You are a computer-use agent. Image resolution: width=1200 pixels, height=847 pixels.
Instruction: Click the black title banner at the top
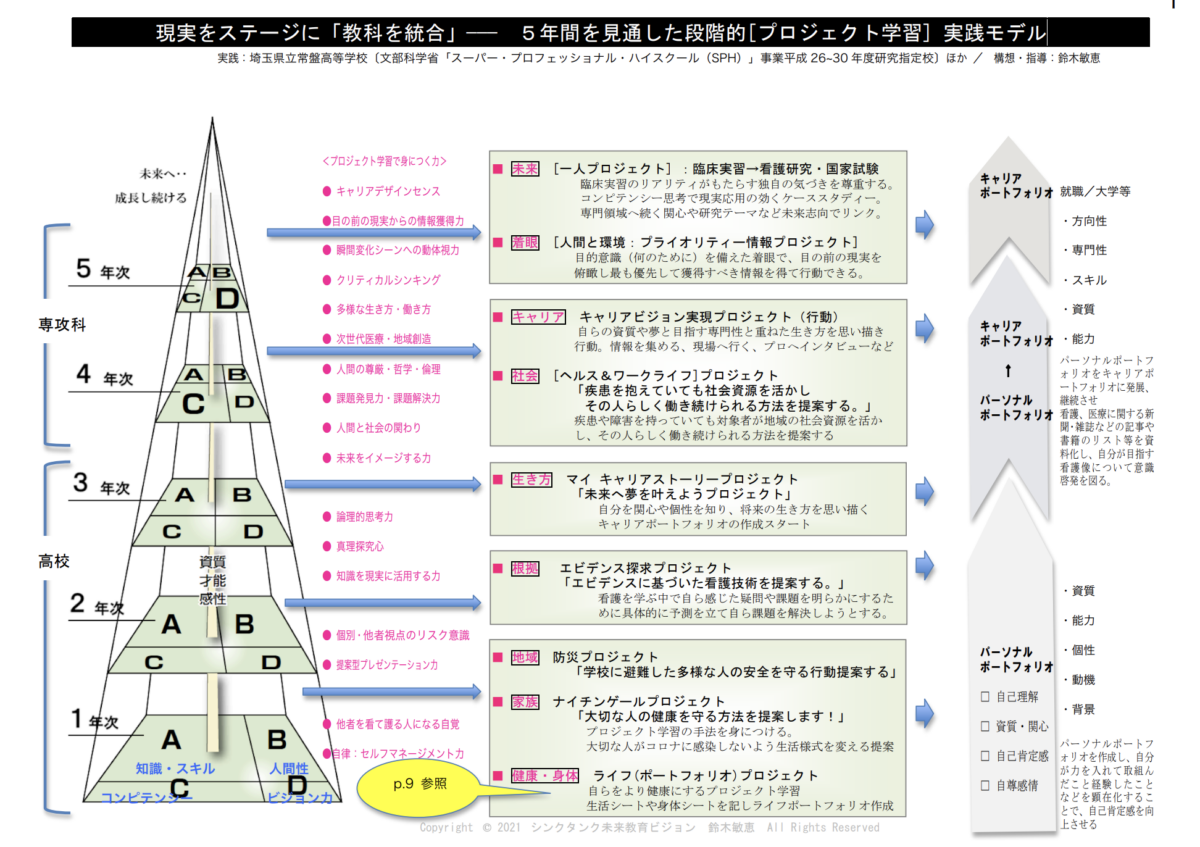click(610, 33)
